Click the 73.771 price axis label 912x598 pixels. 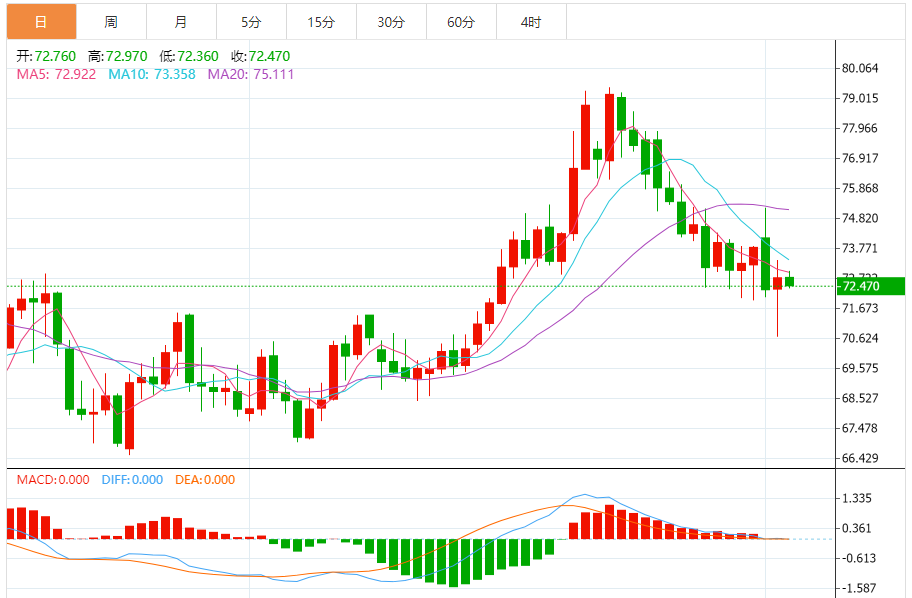point(860,248)
